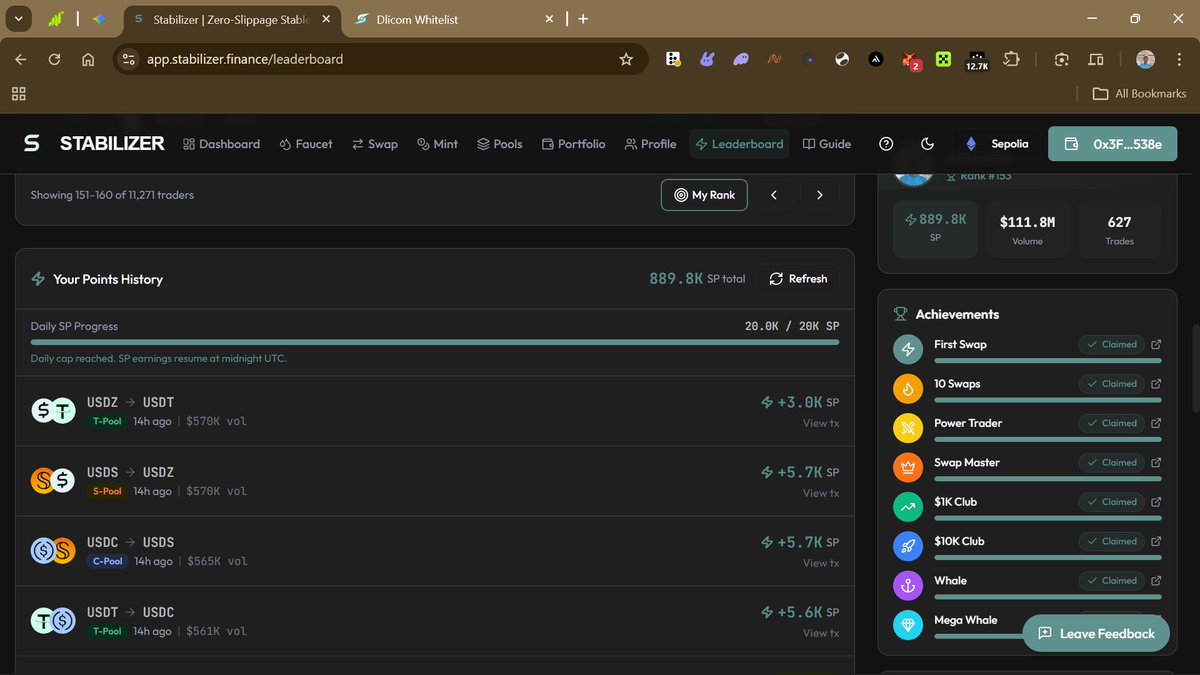Image resolution: width=1200 pixels, height=675 pixels.
Task: Click the Mega Whale diamond icon
Action: coord(908,625)
